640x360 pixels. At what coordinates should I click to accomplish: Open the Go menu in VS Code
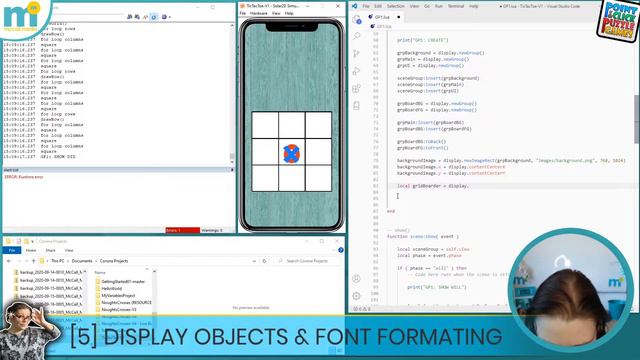(x=427, y=6)
